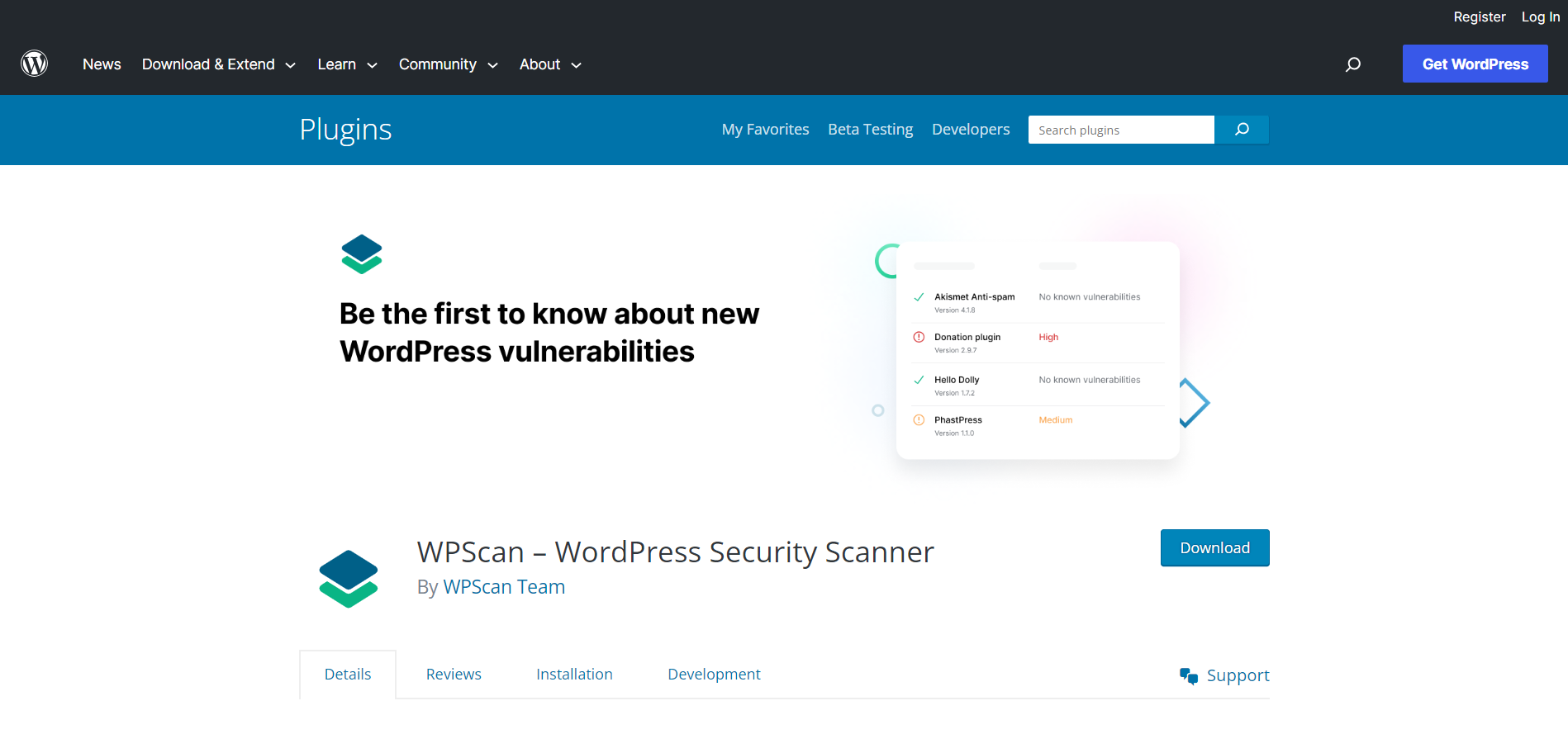
Task: Click the WPScan – WordPress Security Scanner title
Action: pos(675,552)
